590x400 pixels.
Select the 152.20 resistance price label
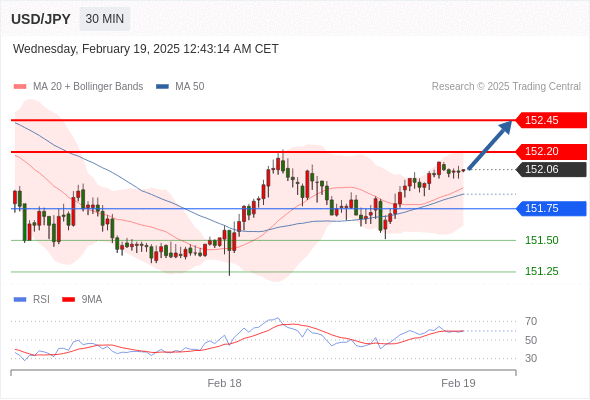[x=551, y=151]
